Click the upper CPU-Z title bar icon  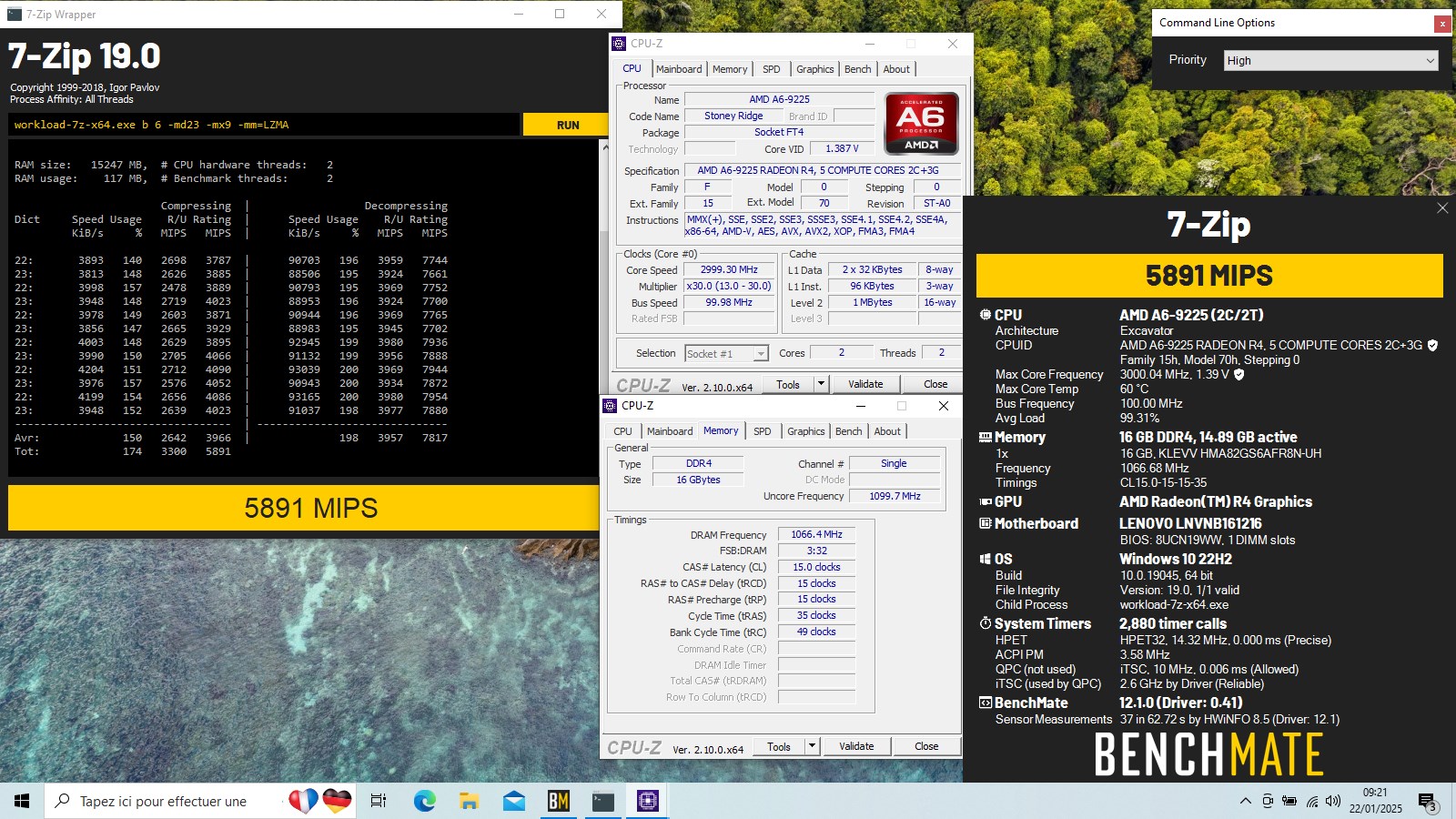click(x=619, y=44)
